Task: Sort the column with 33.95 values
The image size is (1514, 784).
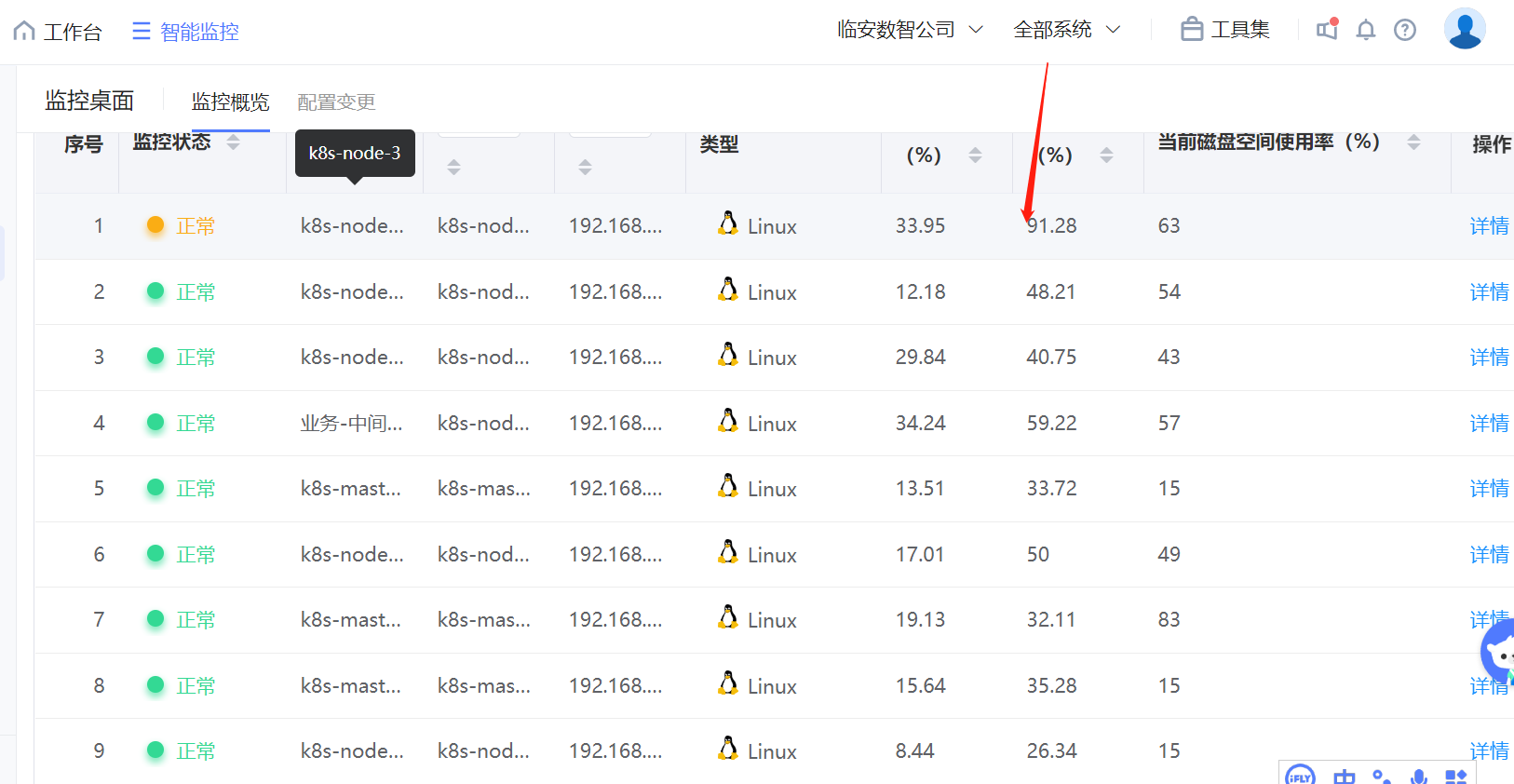Action: [x=975, y=155]
